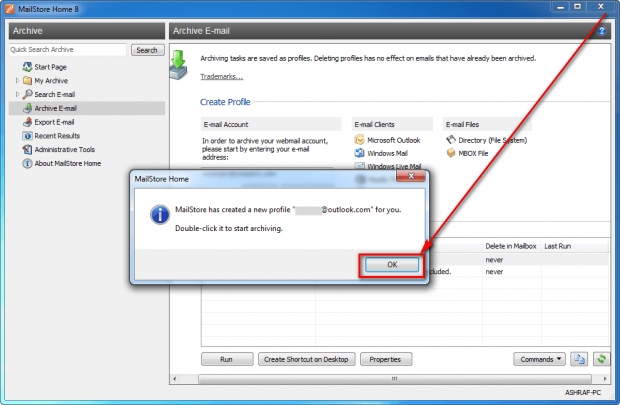Click the Archive E-mail icon in the sidebar

click(27, 108)
